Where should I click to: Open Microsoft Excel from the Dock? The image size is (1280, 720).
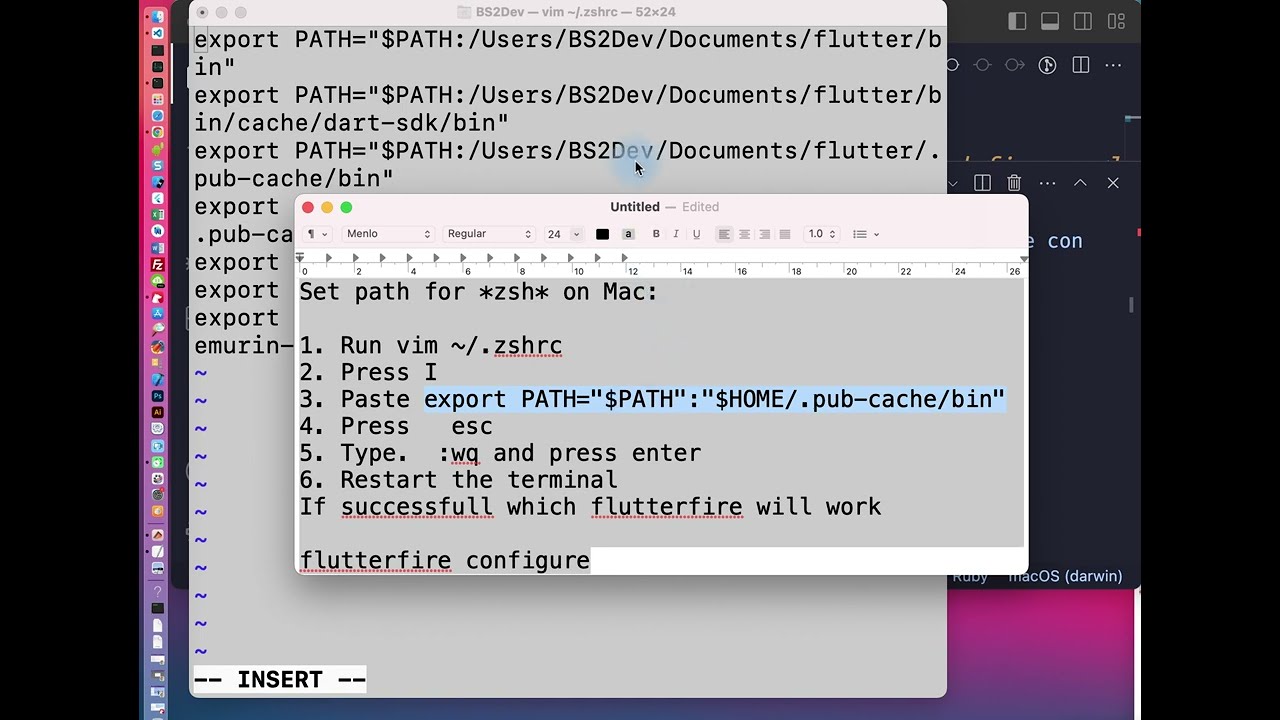(157, 215)
